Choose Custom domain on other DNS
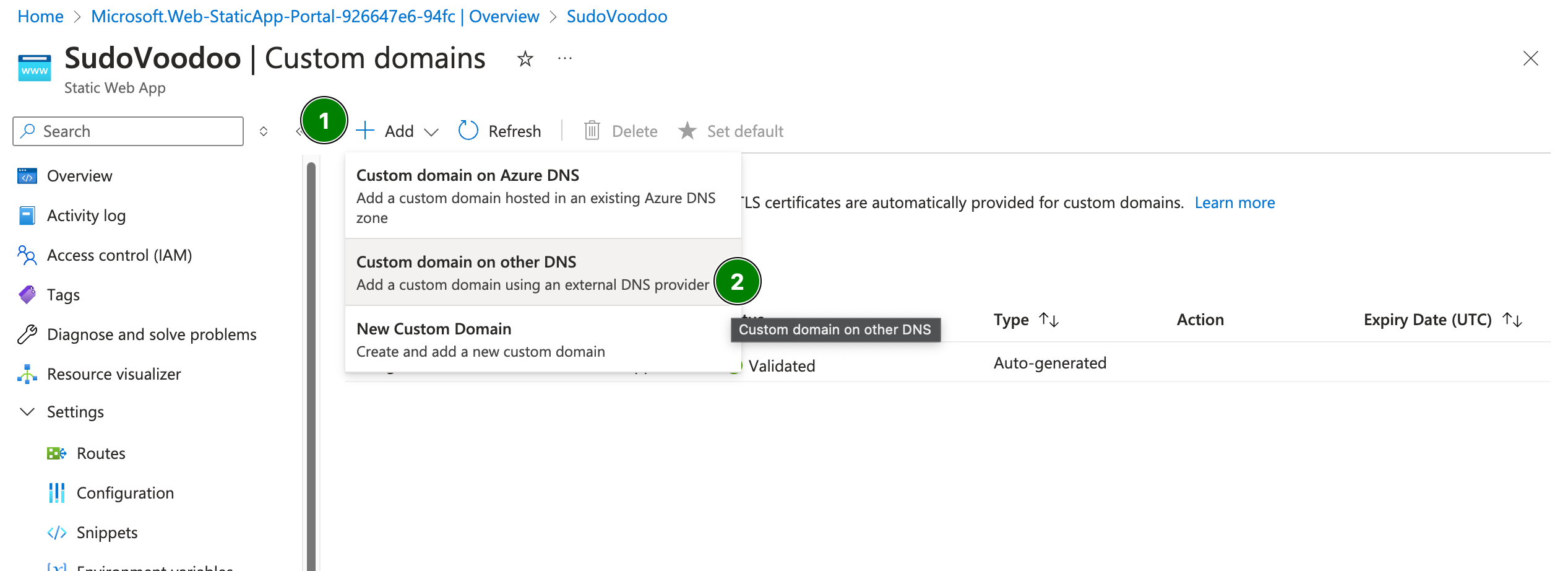1568x571 pixels. (x=543, y=272)
